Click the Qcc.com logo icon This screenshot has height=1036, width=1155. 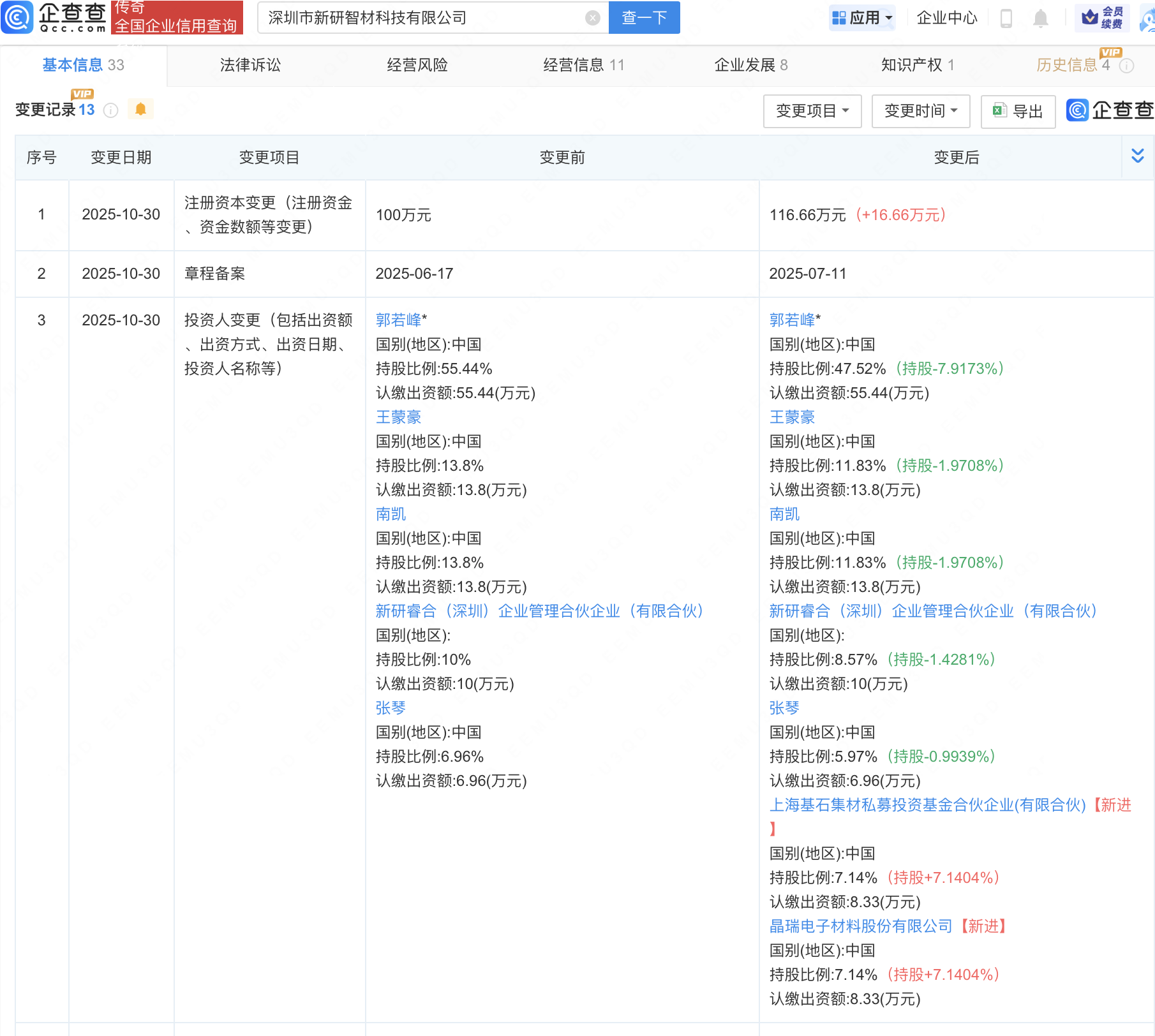[x=18, y=17]
